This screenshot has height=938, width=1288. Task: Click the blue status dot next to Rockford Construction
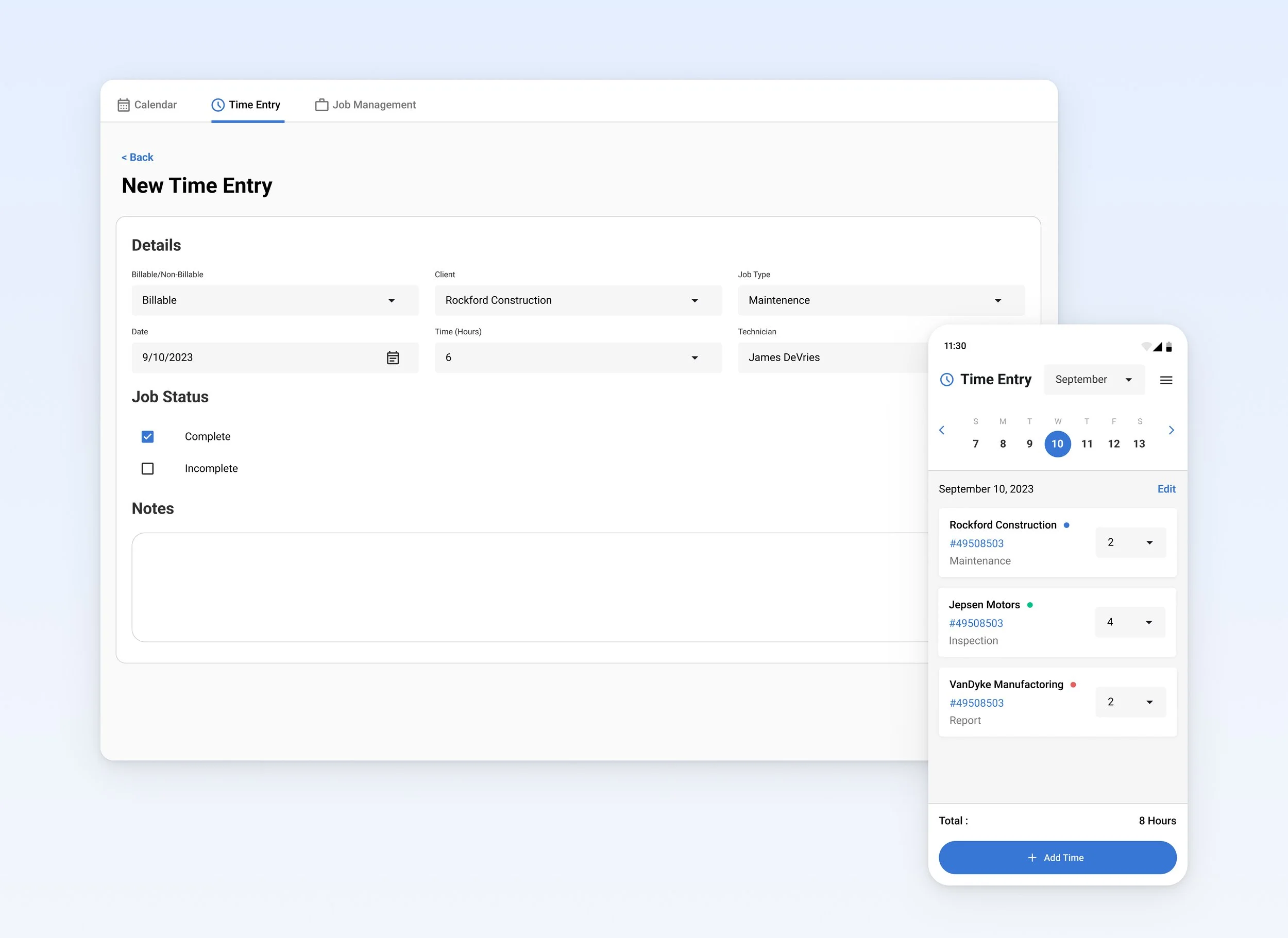(1066, 525)
